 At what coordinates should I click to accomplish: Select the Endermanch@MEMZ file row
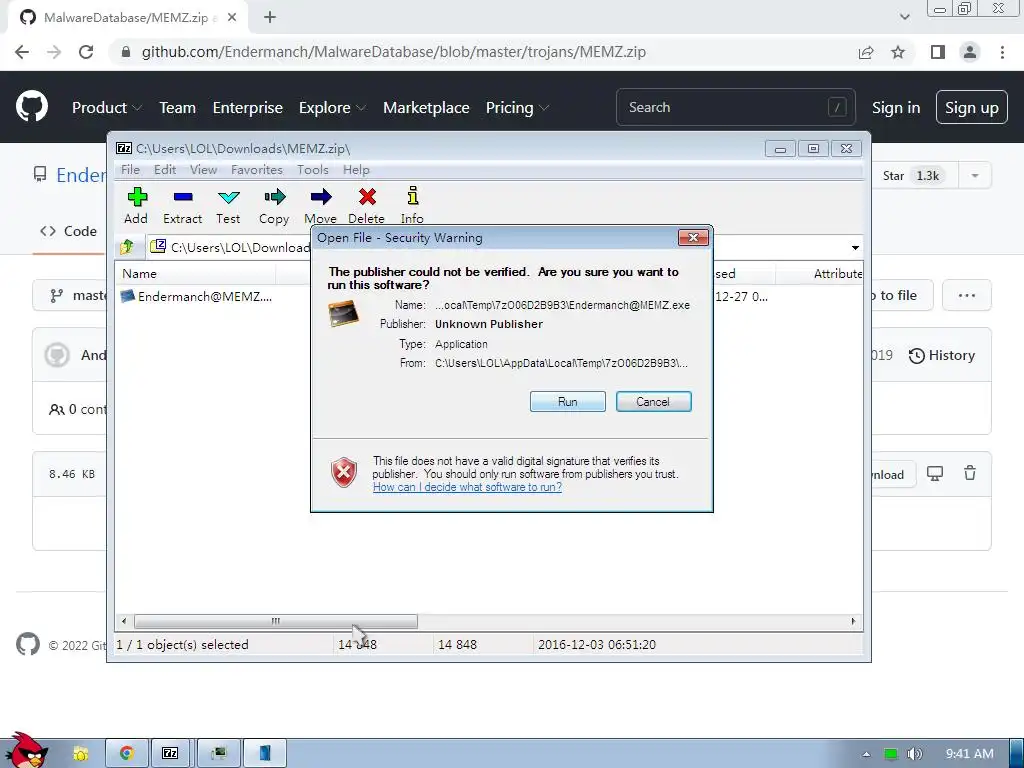[197, 296]
